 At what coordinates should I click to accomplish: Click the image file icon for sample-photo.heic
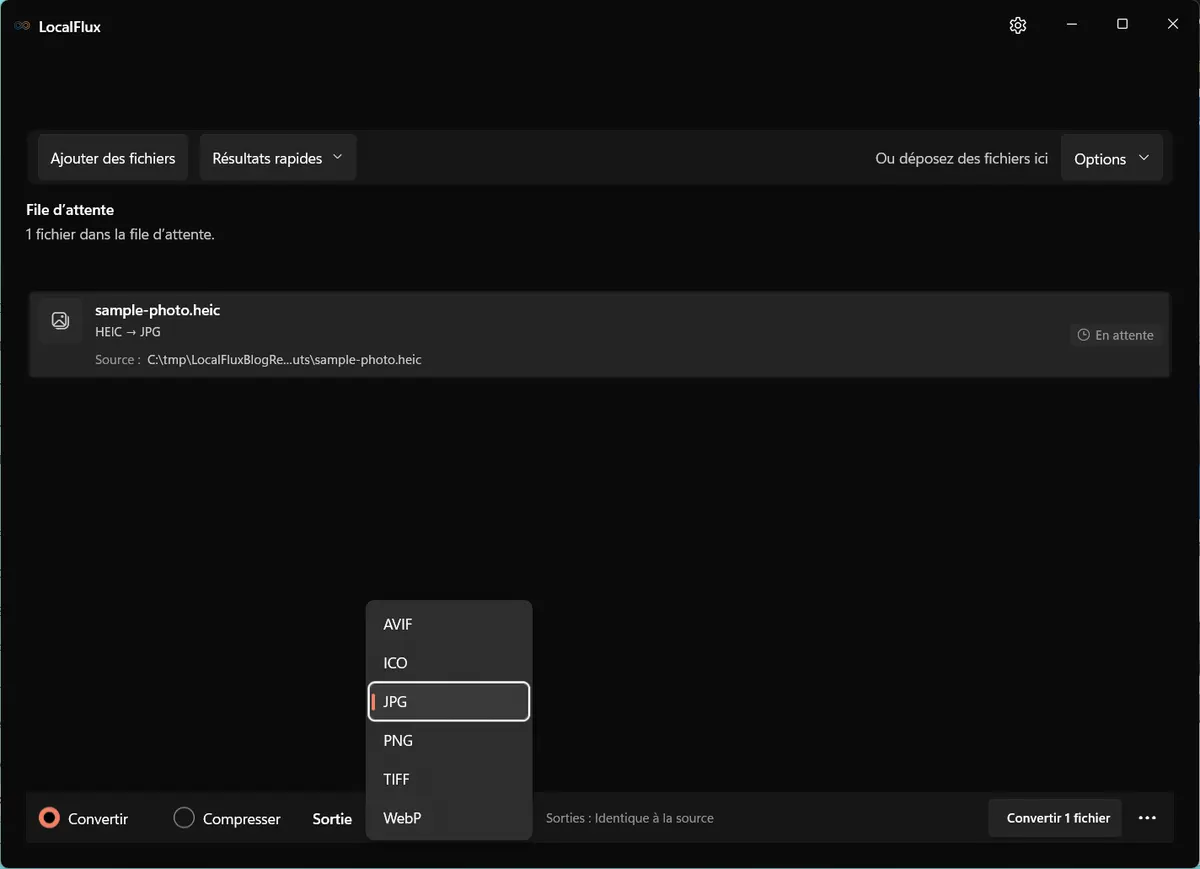pos(60,320)
